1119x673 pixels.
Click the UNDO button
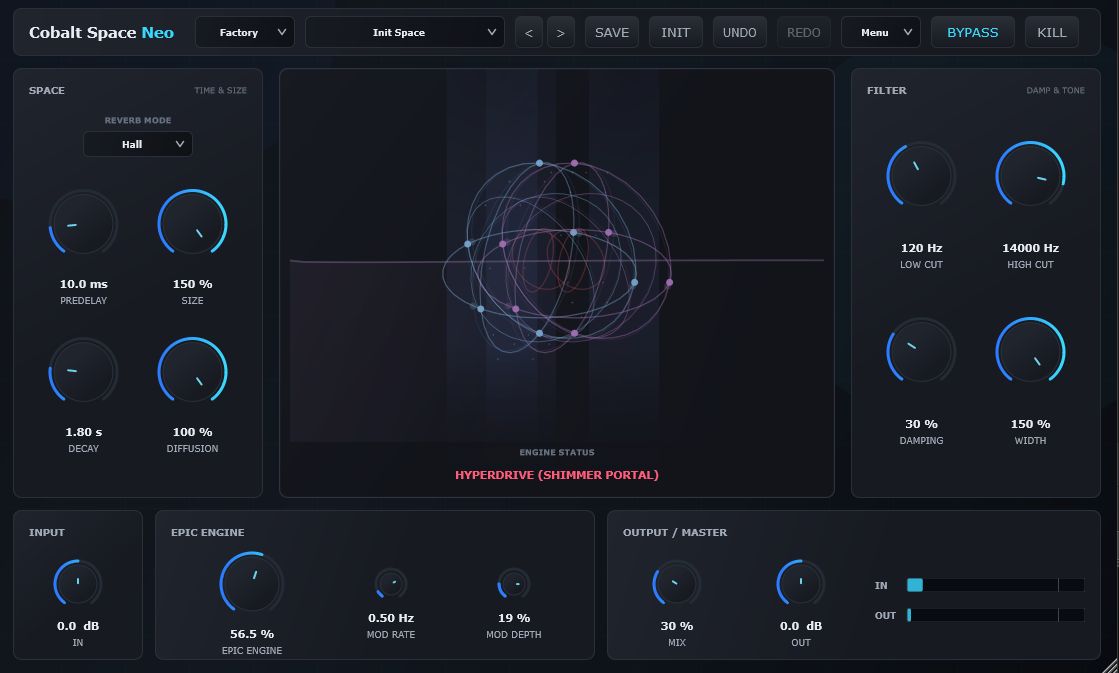(740, 32)
